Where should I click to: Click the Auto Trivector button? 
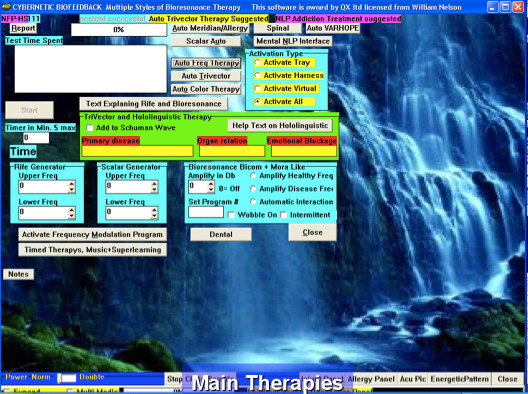click(x=206, y=76)
